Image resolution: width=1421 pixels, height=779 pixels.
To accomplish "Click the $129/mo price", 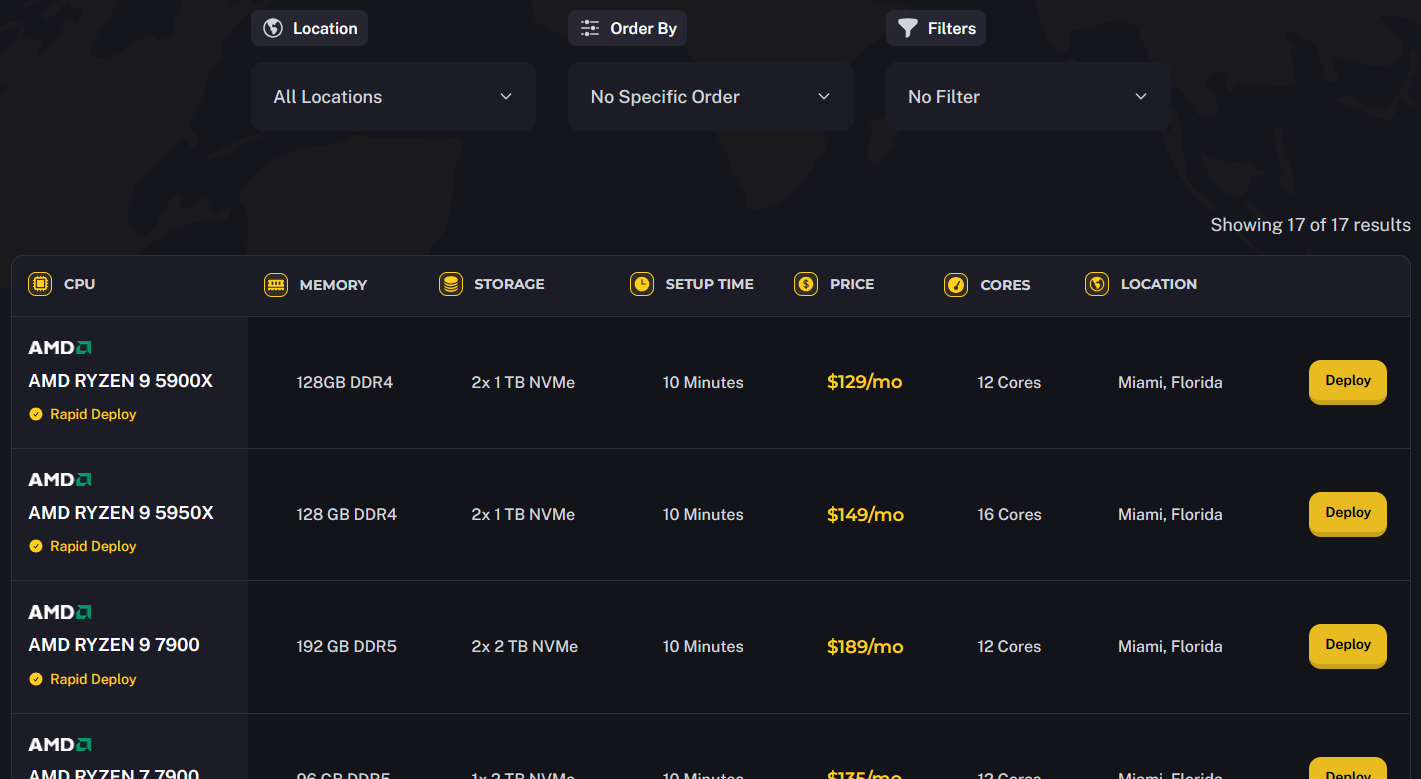I will coord(865,382).
